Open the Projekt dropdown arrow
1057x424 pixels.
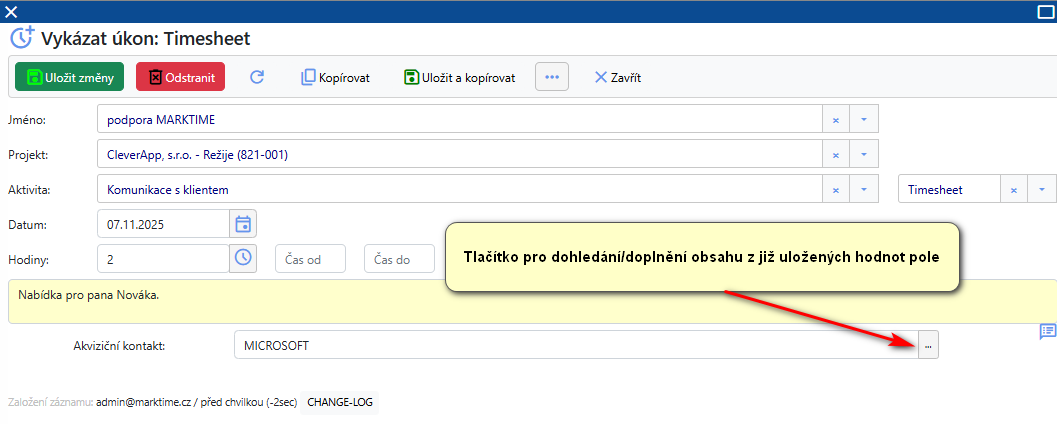click(x=864, y=155)
